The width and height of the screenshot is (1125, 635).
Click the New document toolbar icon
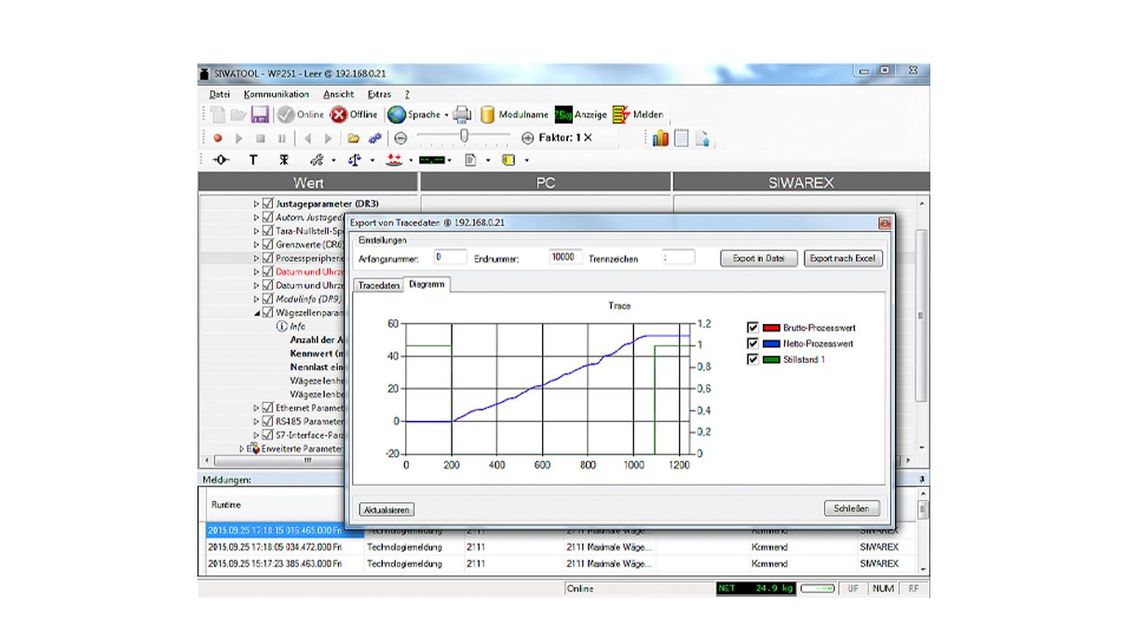point(218,114)
